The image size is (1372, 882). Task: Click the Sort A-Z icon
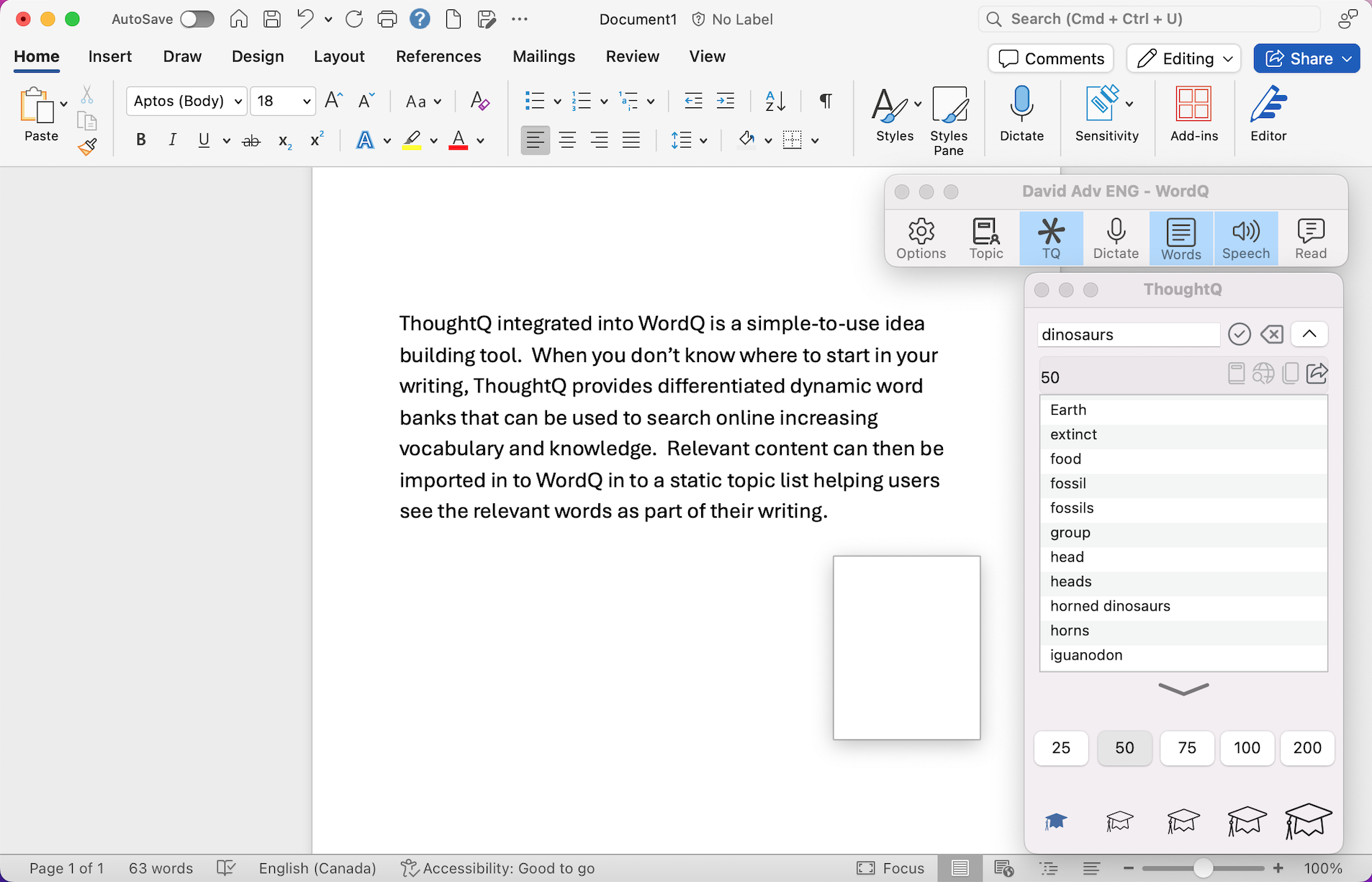pos(775,101)
